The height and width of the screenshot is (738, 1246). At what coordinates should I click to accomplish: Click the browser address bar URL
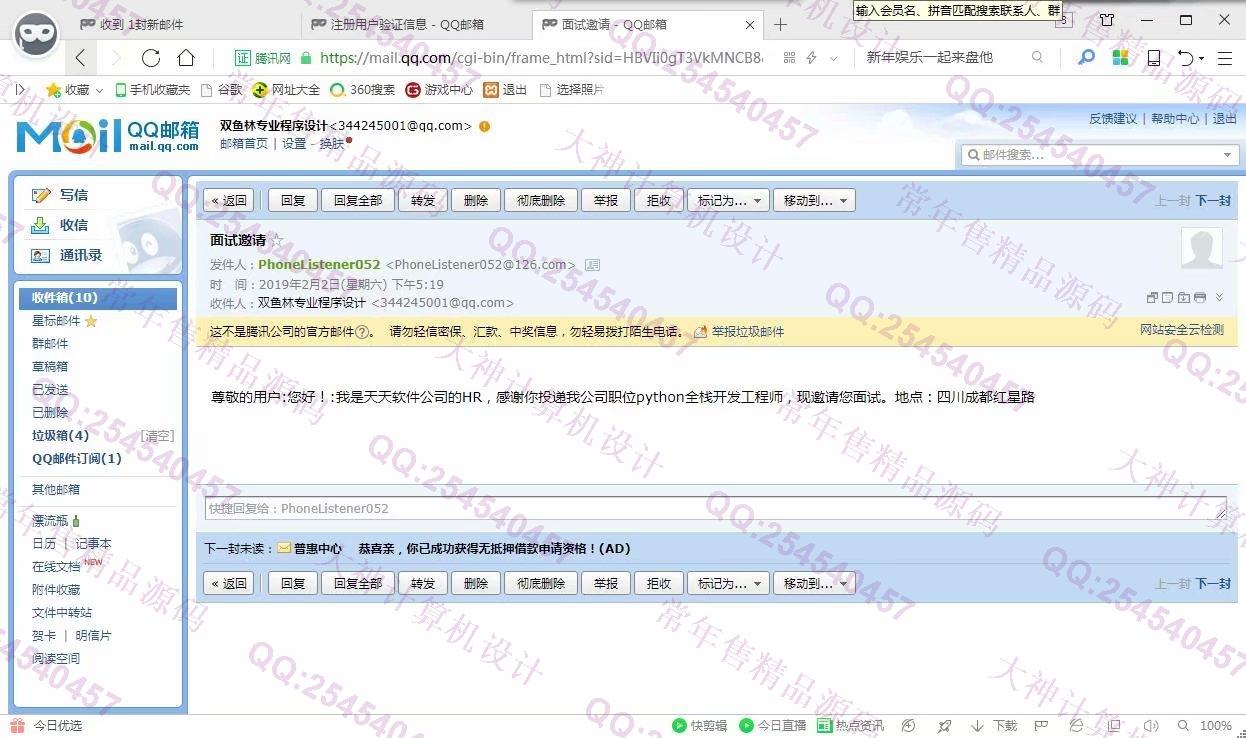point(540,58)
